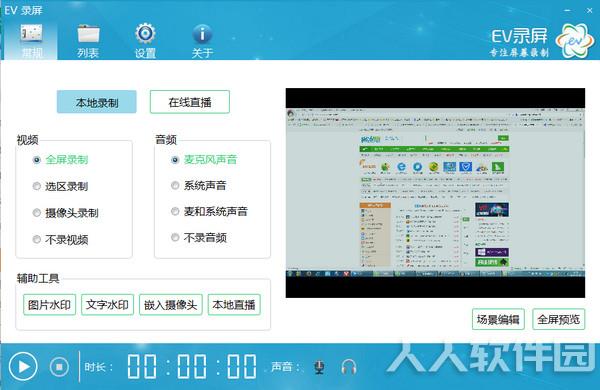Screen dimensions: 600x390
Task: Click the screen preview thumbnail
Action: 435,193
